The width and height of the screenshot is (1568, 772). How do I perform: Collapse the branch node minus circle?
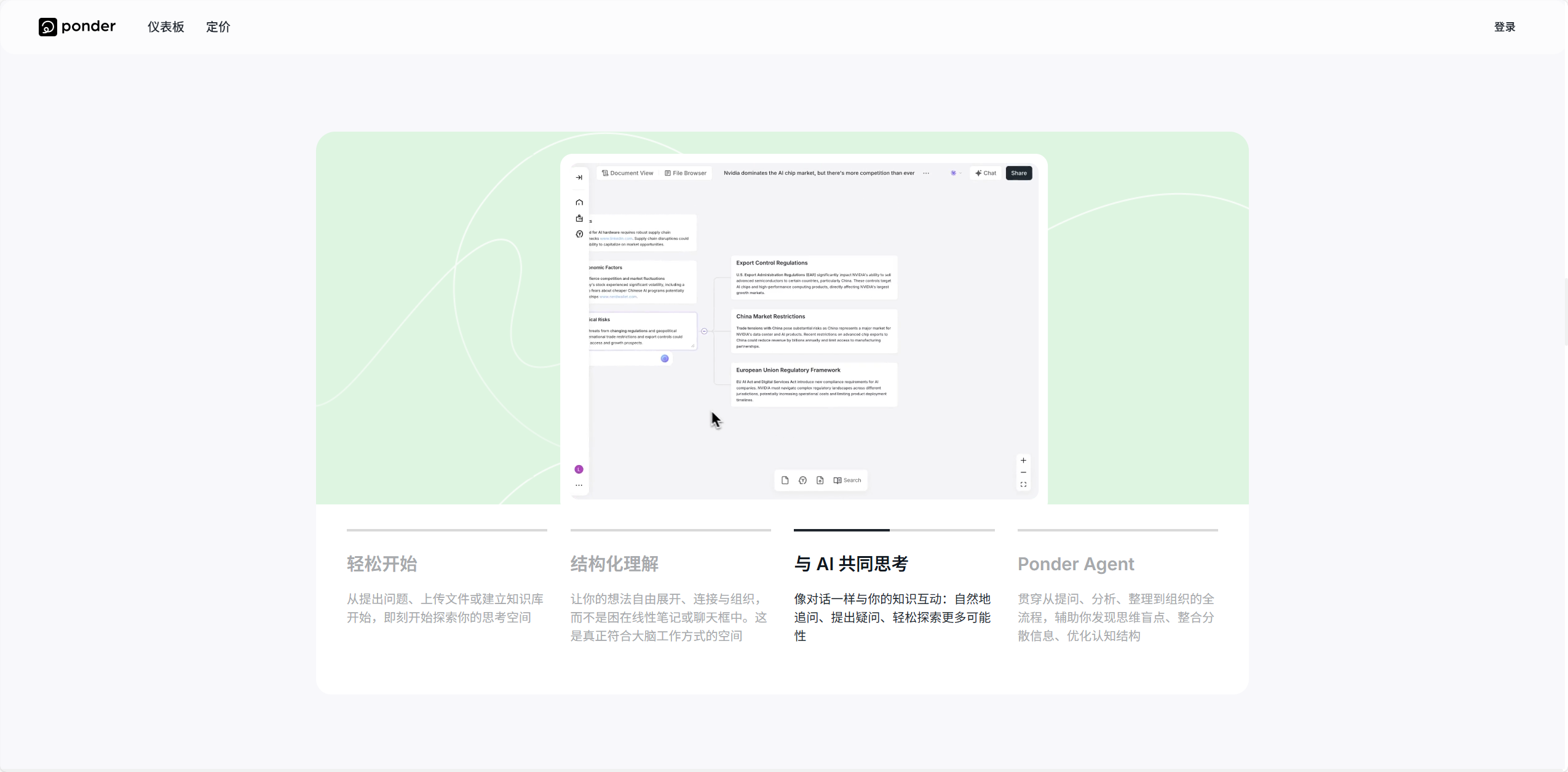[x=704, y=331]
